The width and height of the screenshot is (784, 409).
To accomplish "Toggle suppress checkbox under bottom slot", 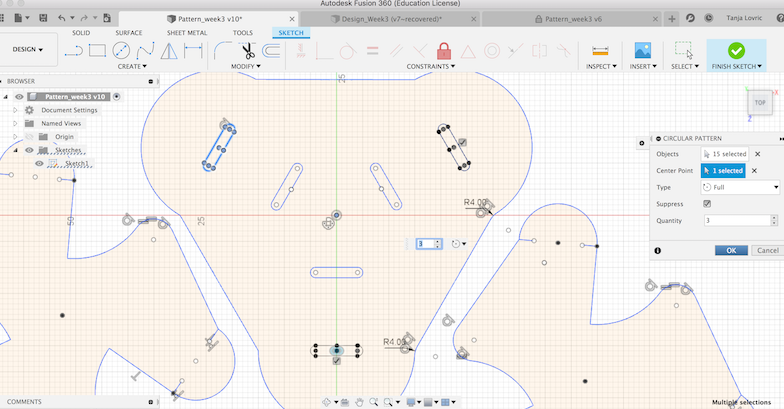I will [x=336, y=361].
